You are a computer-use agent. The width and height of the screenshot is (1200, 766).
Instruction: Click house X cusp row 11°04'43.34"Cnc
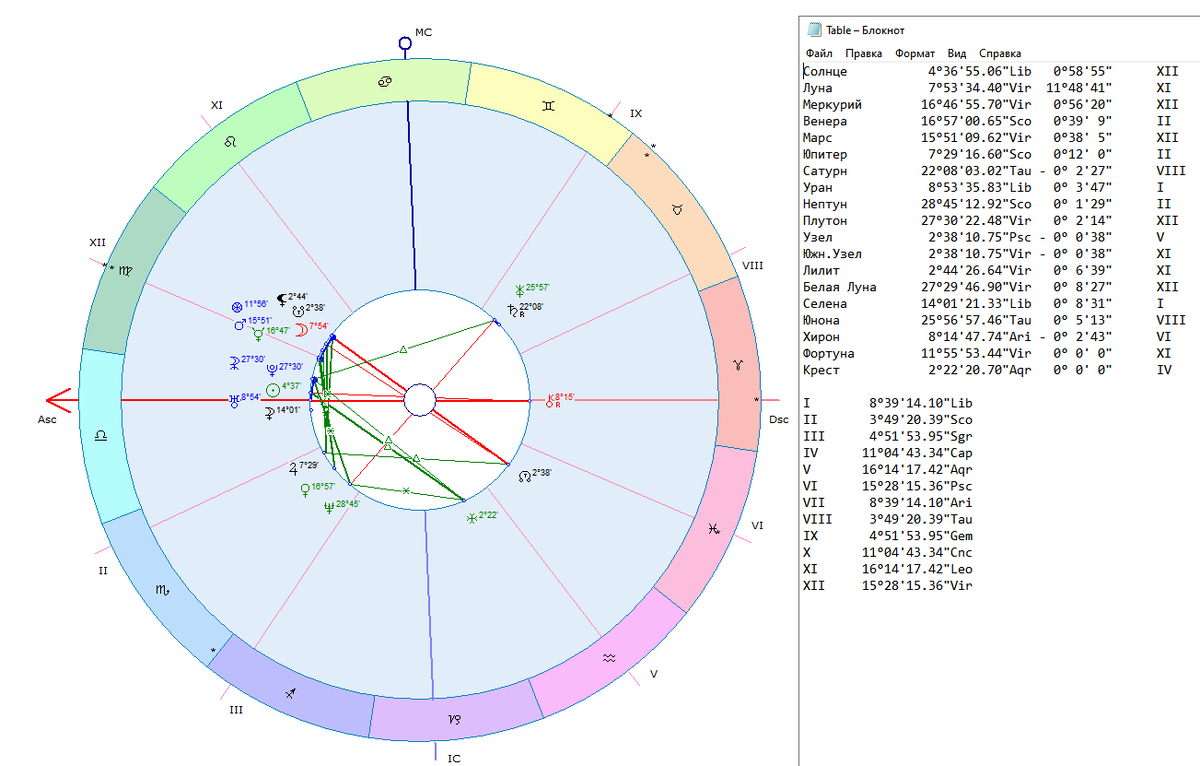tap(887, 552)
